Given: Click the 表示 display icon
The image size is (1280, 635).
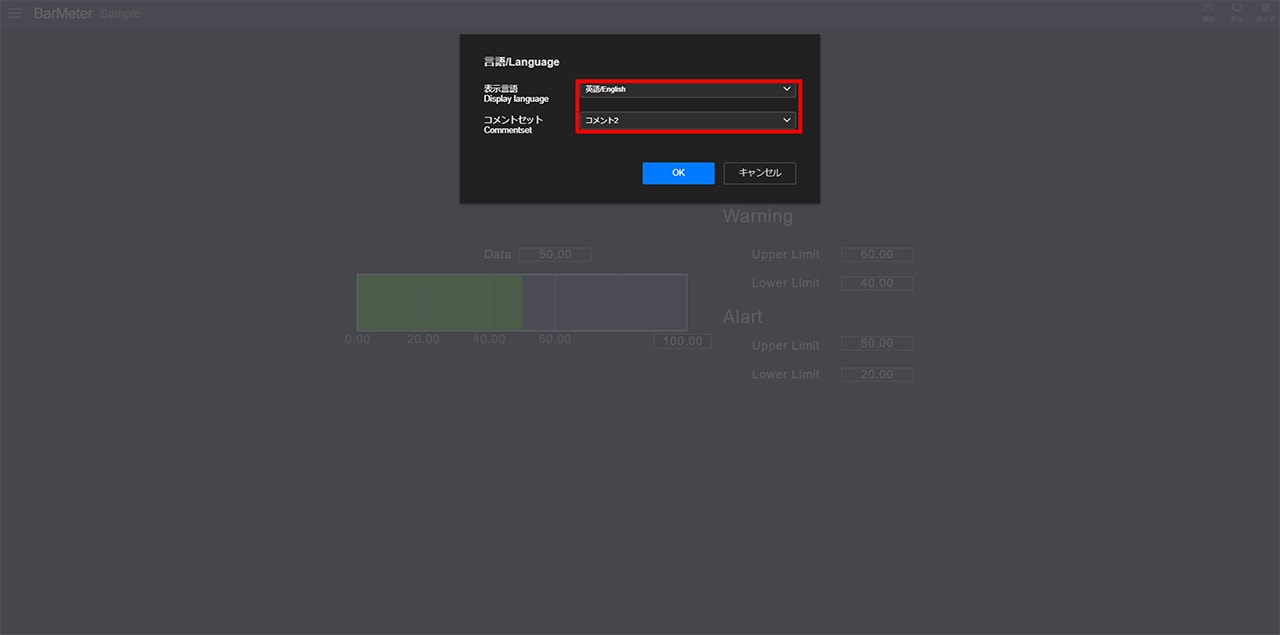Looking at the screenshot, I should 1237,12.
